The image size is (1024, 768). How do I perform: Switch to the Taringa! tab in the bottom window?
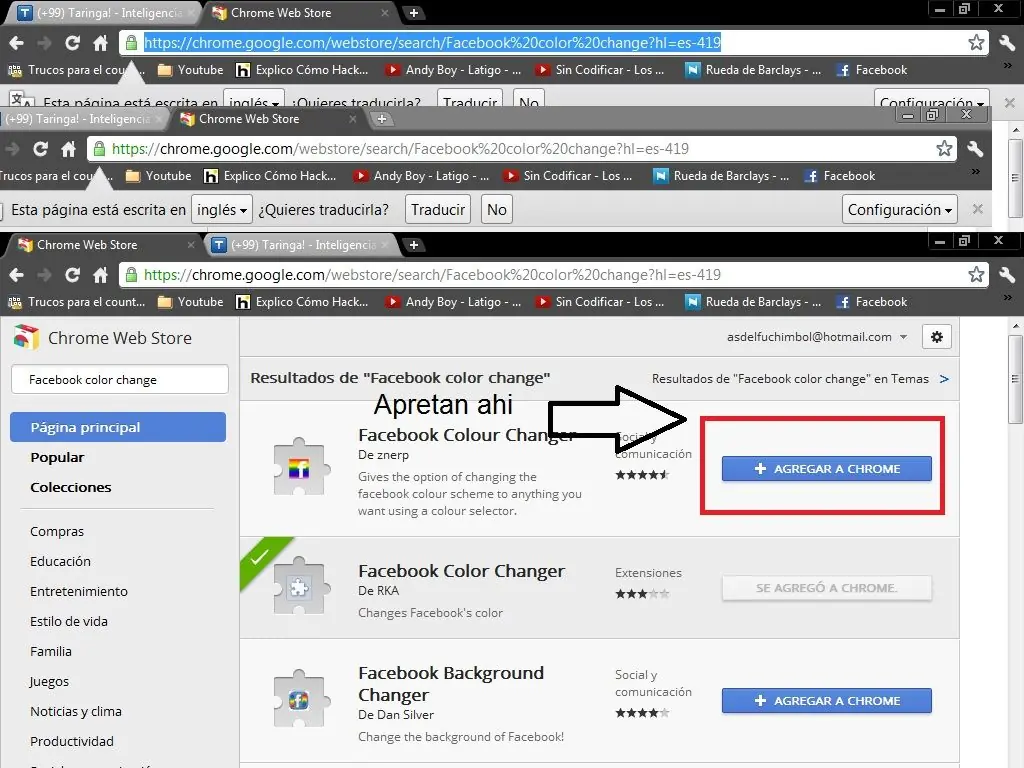[301, 245]
